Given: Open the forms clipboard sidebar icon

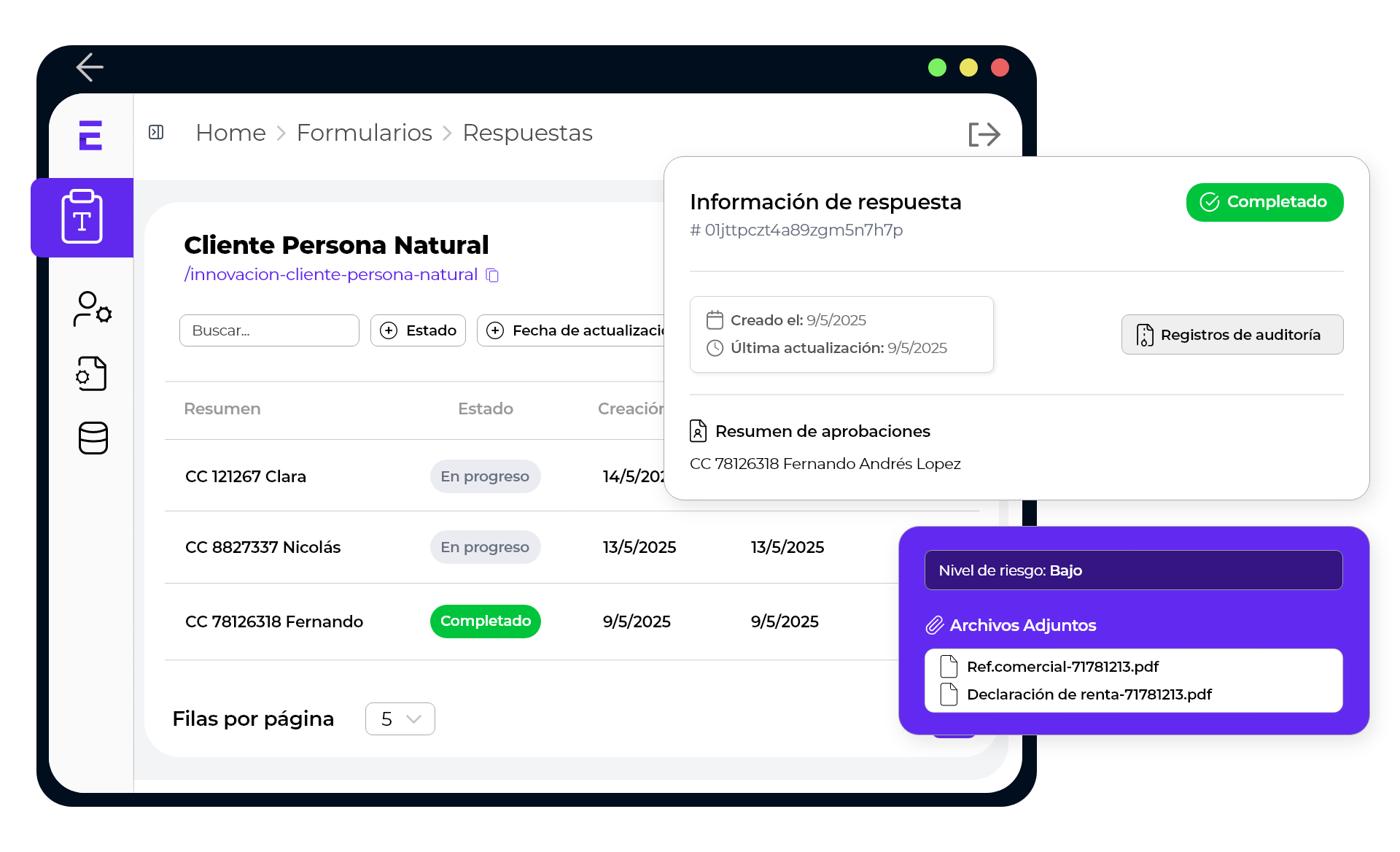Looking at the screenshot, I should [82, 217].
